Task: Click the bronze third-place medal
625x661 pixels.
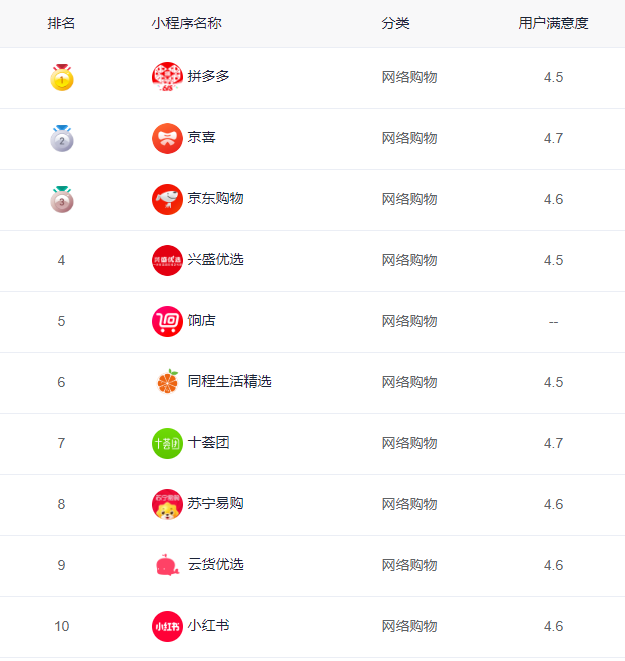Action: 62,199
